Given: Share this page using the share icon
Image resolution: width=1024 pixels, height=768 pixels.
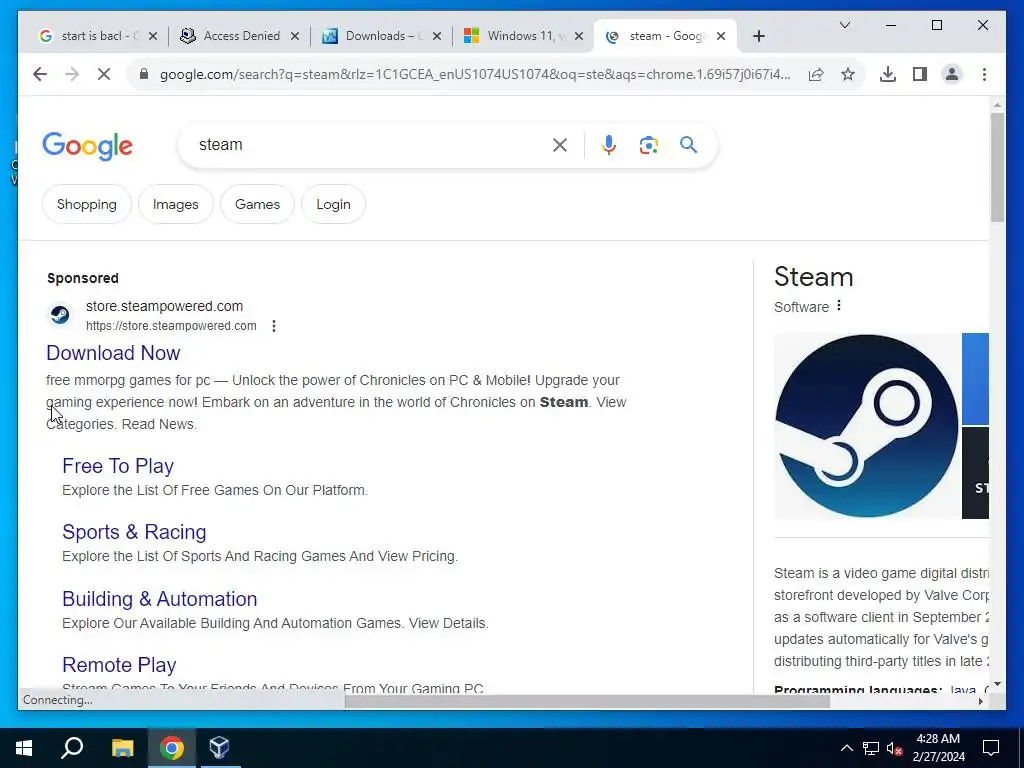Looking at the screenshot, I should [816, 74].
